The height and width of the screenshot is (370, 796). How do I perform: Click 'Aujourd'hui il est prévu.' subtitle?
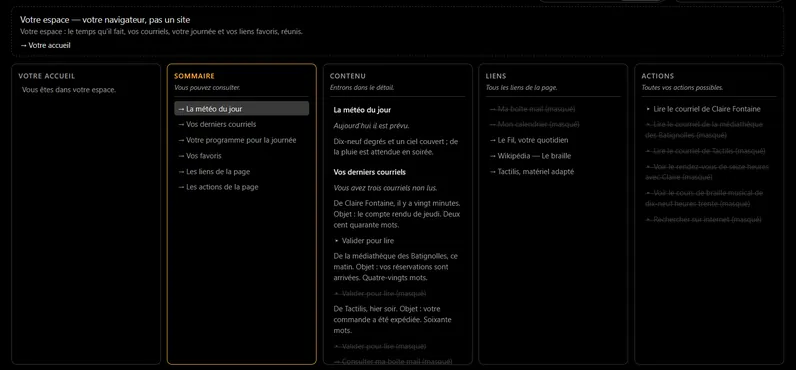coord(372,125)
